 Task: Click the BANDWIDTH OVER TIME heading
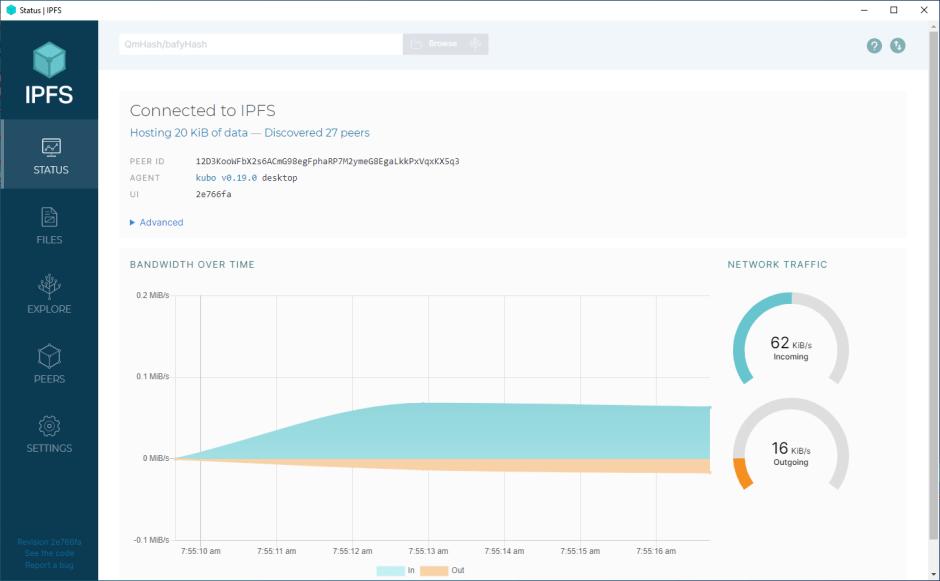pos(192,264)
